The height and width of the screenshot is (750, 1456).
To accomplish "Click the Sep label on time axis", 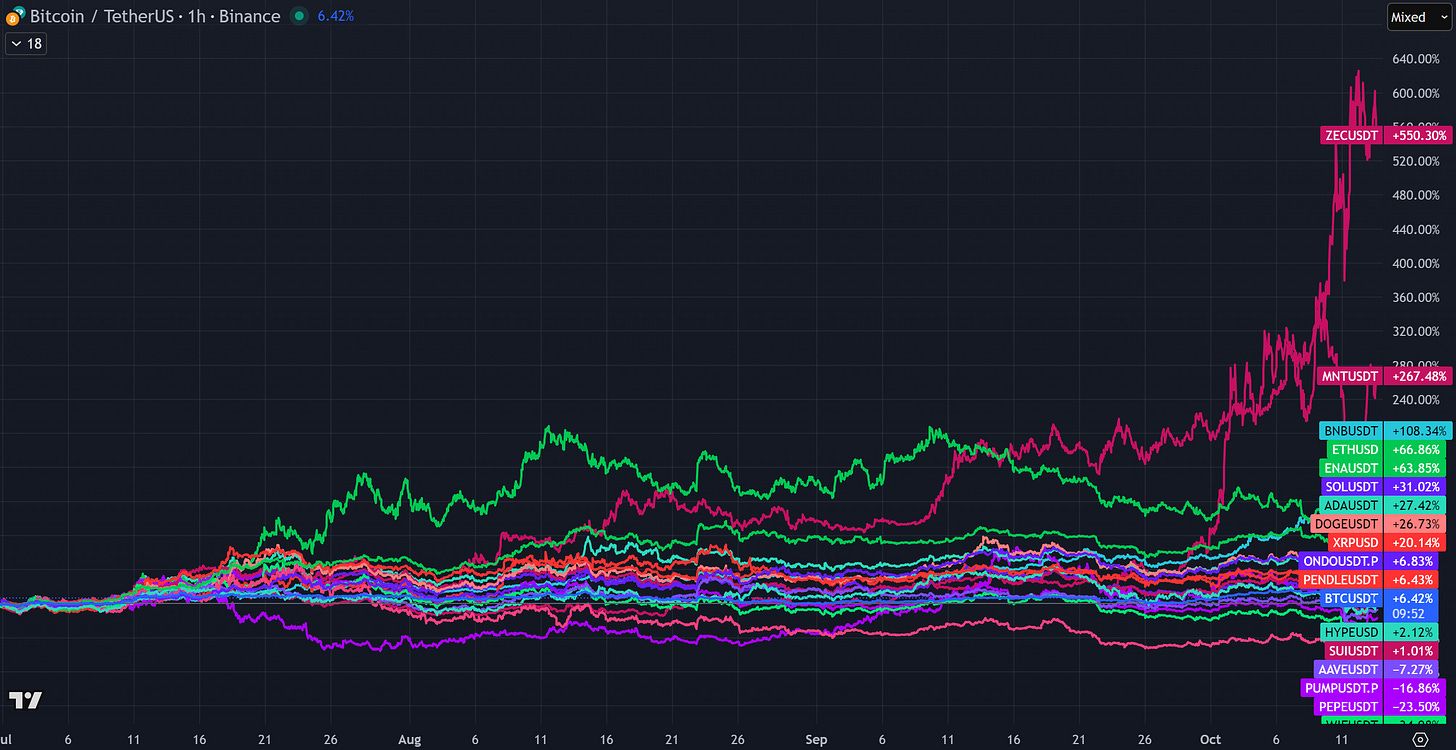I will [x=817, y=739].
